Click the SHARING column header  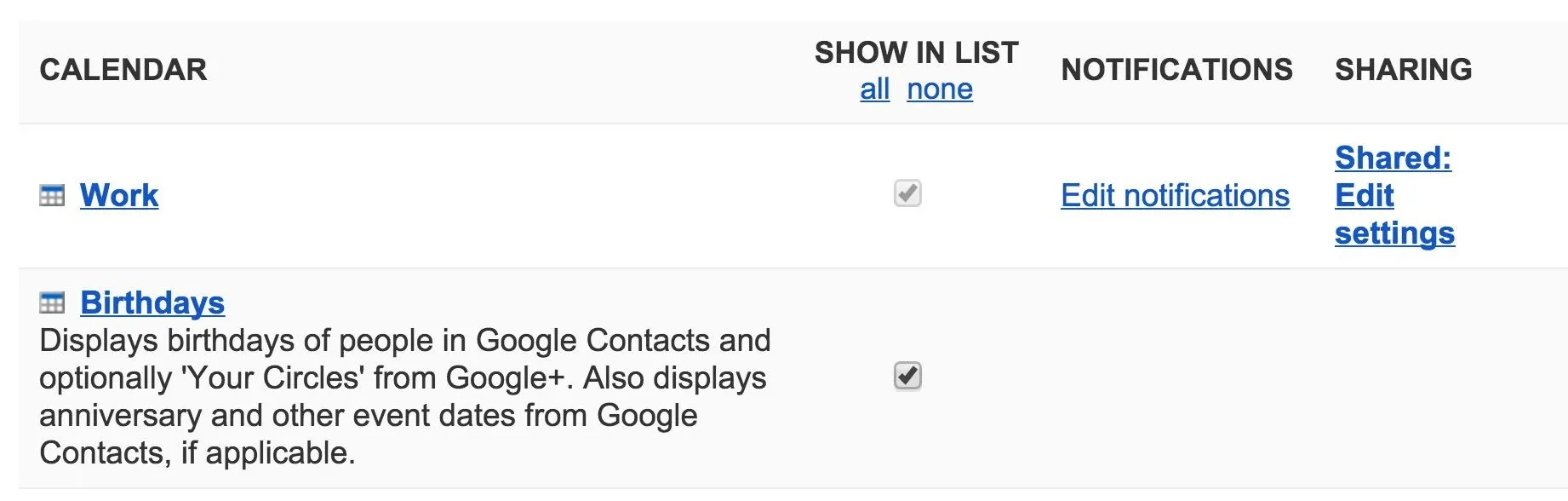point(1403,70)
